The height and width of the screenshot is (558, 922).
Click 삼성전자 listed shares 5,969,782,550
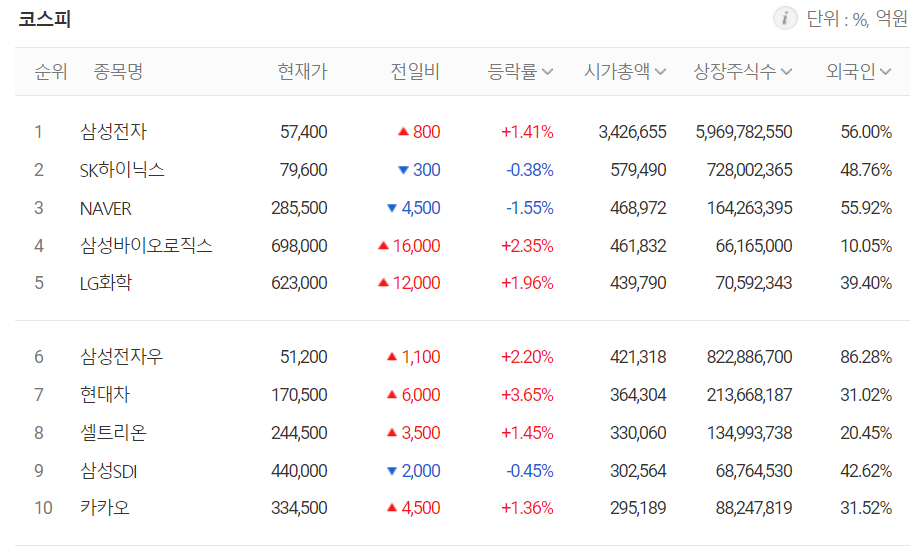pyautogui.click(x=744, y=132)
